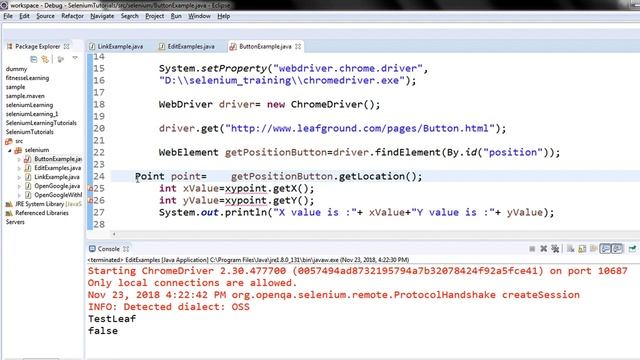Image resolution: width=640 pixels, height=360 pixels.
Task: Open the Project menu
Action: [x=155, y=16]
